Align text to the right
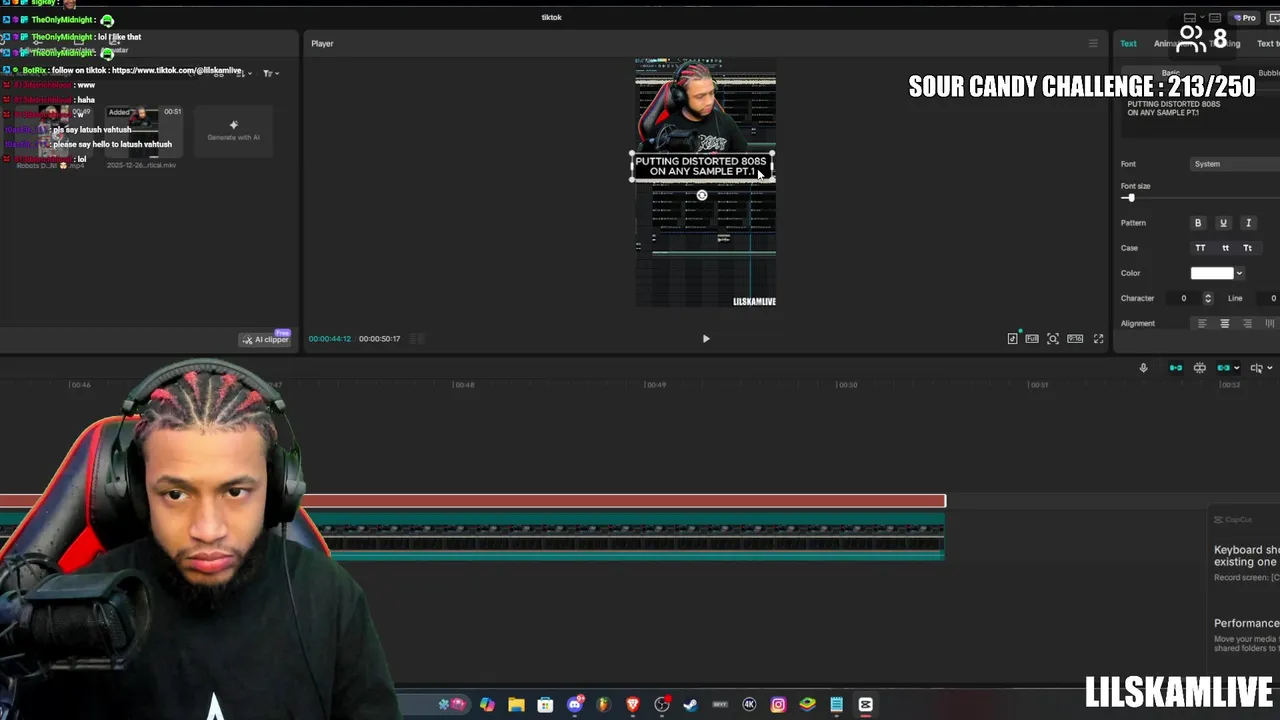Screen dimensions: 1280x720 (x=1247, y=324)
